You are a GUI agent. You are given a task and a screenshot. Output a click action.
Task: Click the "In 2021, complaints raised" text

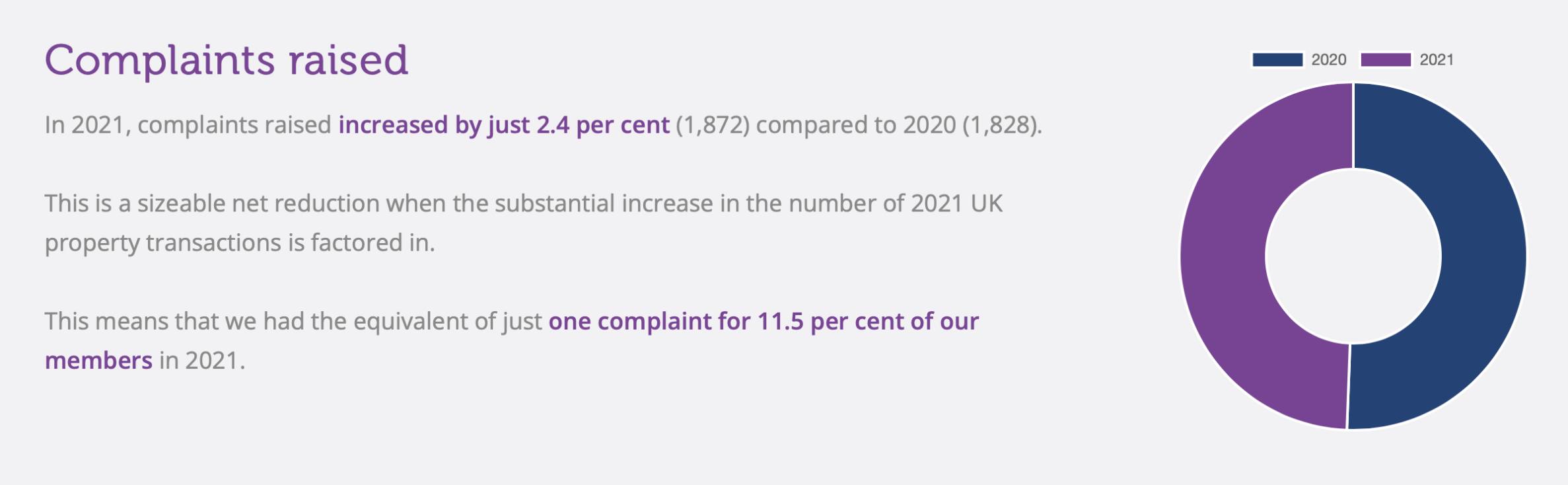pyautogui.click(x=188, y=125)
